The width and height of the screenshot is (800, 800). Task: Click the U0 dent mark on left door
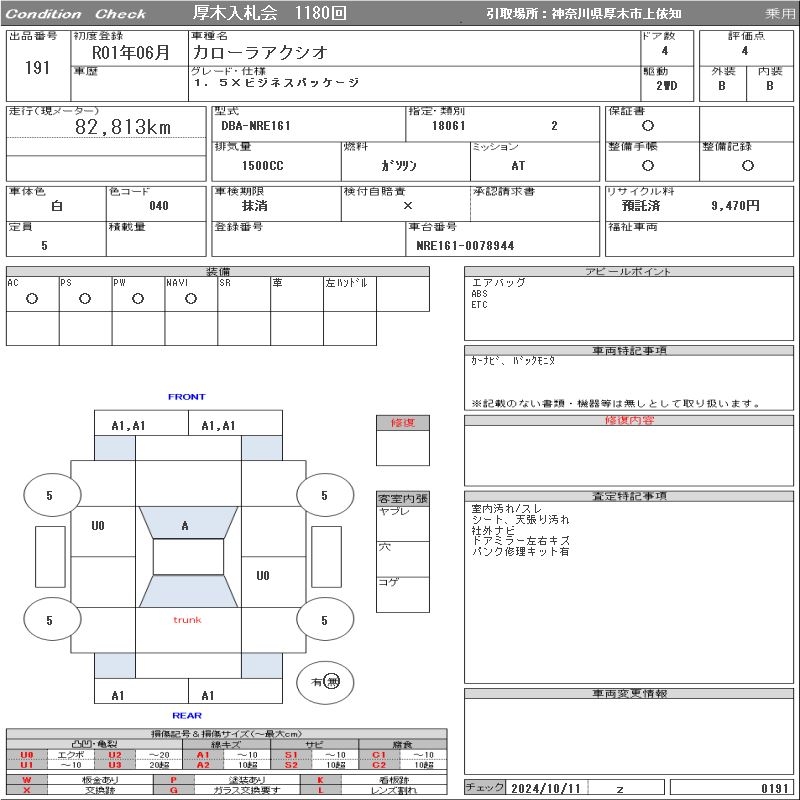click(x=98, y=526)
